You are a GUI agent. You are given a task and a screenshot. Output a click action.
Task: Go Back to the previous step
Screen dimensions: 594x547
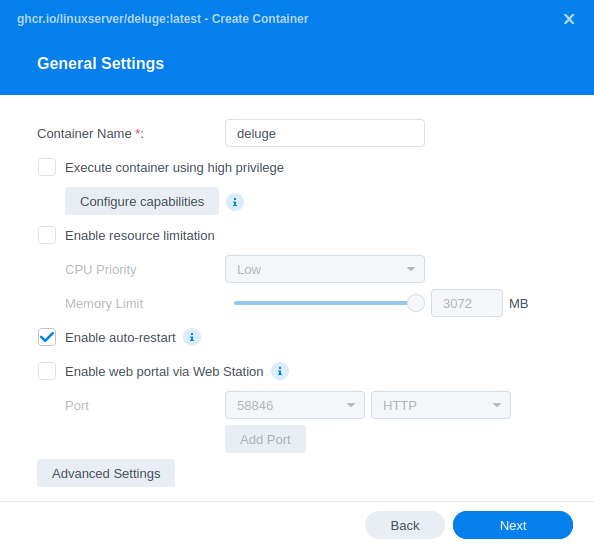[405, 525]
